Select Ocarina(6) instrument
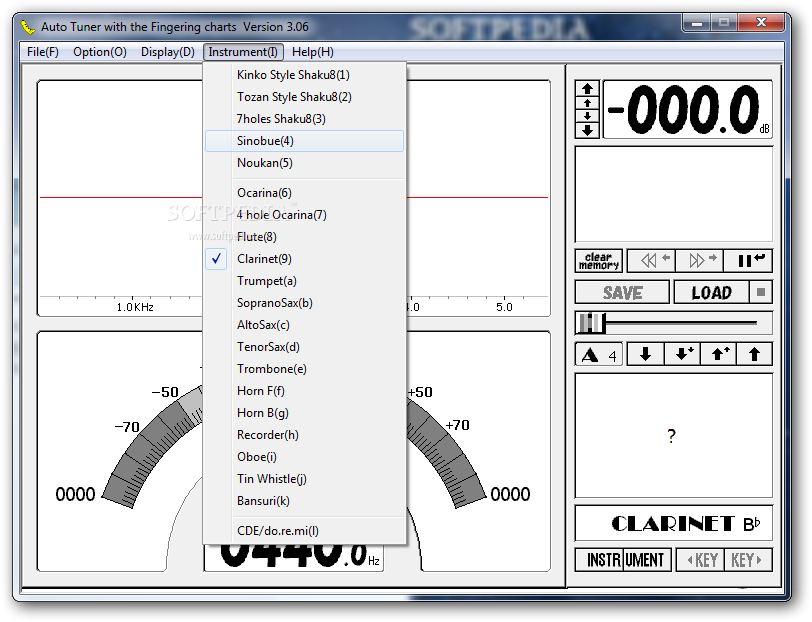812x622 pixels. 304,193
